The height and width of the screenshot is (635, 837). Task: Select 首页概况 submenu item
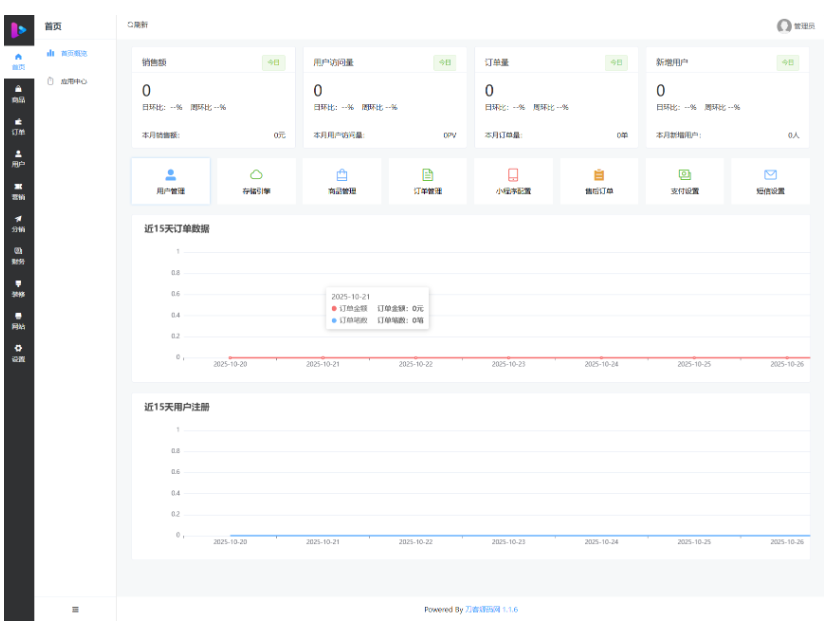click(x=69, y=53)
